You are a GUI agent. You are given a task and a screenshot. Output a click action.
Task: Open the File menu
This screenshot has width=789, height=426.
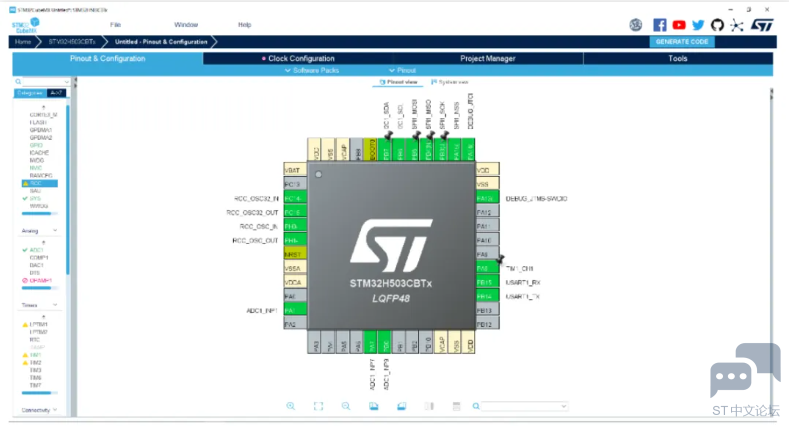(115, 25)
